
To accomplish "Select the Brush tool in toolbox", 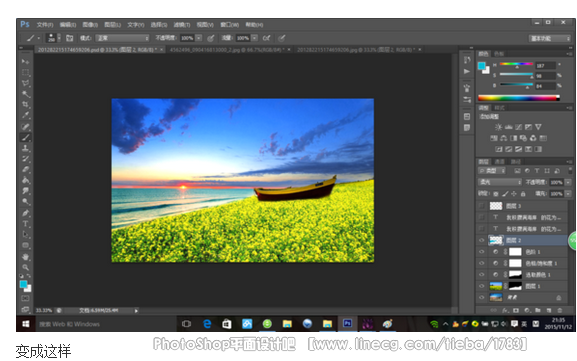I will click(x=25, y=138).
